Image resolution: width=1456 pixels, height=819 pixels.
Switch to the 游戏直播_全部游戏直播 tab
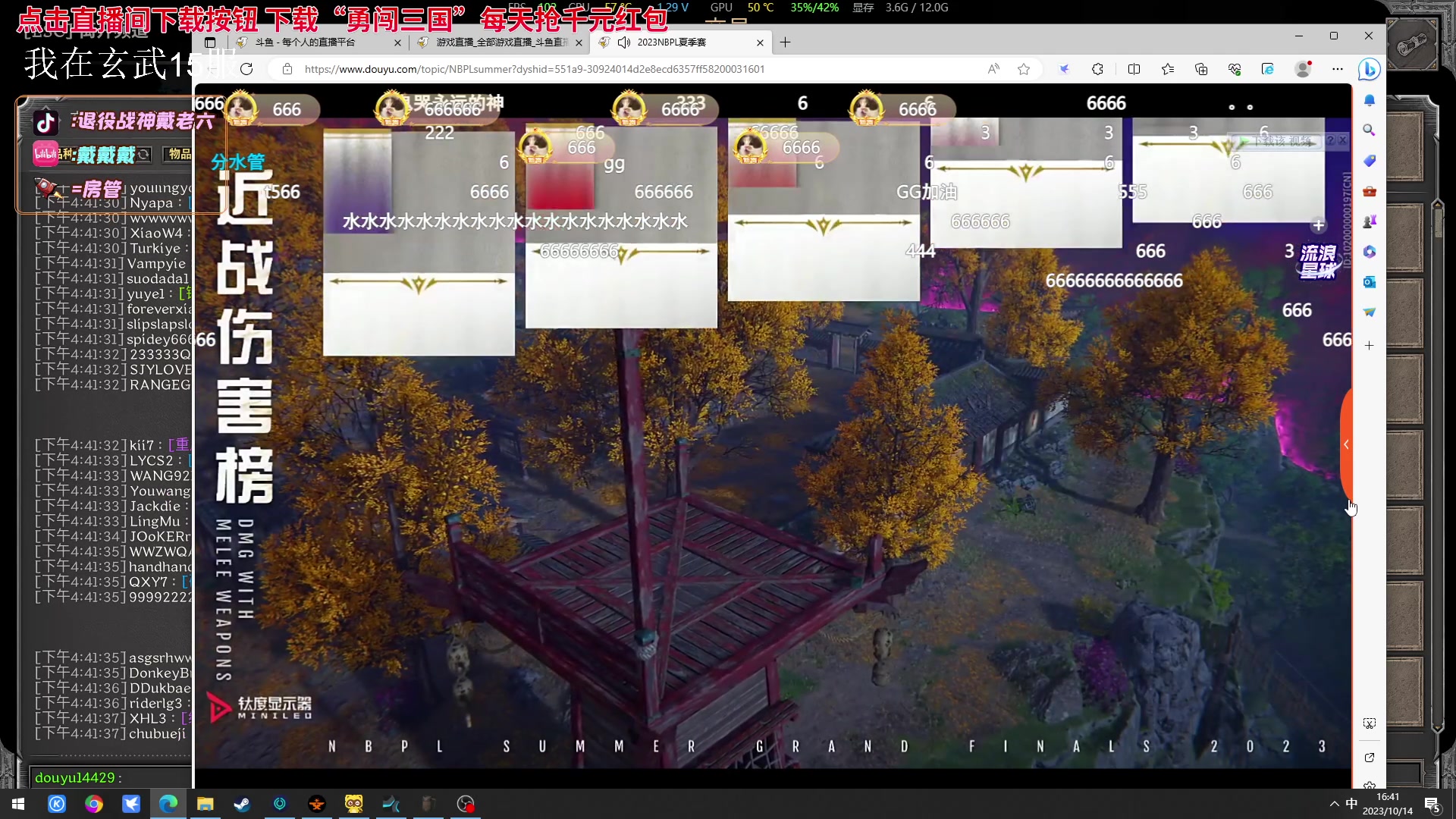tap(500, 42)
